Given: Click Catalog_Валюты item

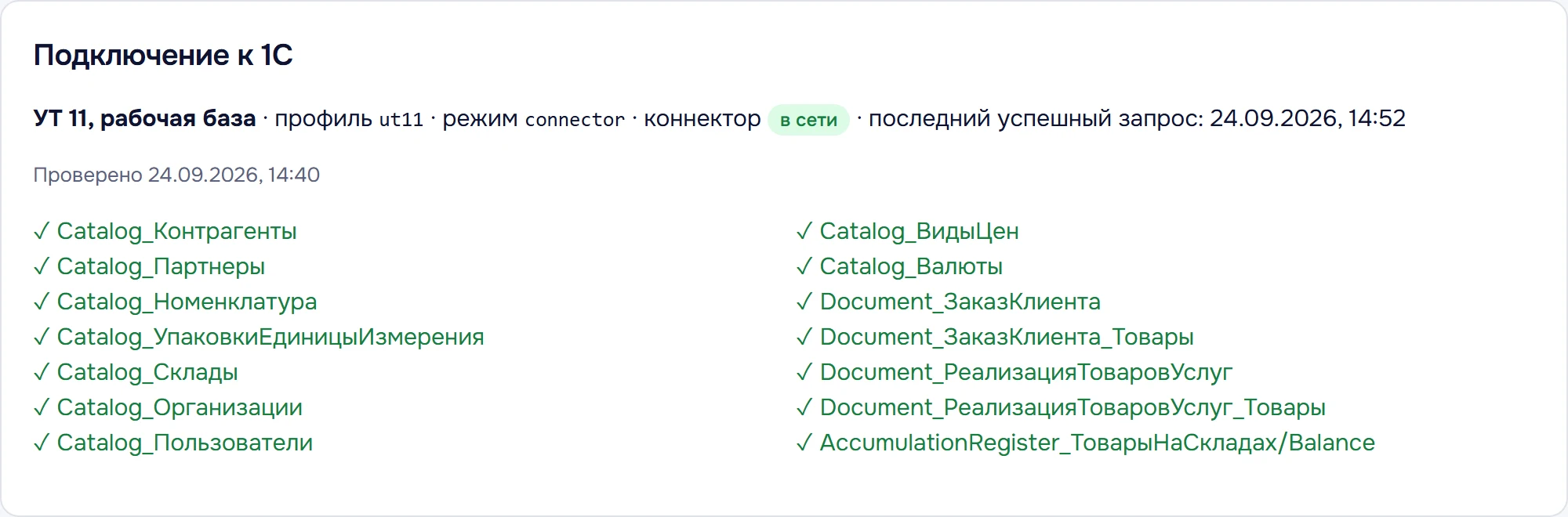Looking at the screenshot, I should point(899,266).
